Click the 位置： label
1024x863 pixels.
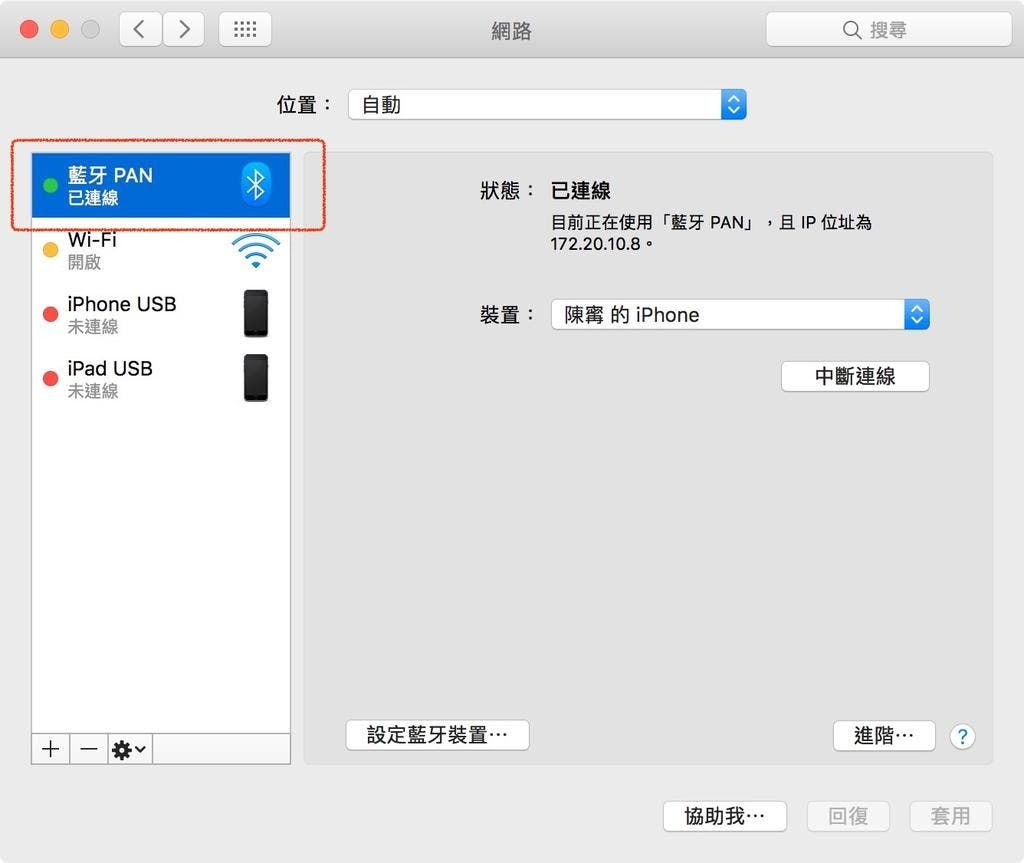(305, 105)
